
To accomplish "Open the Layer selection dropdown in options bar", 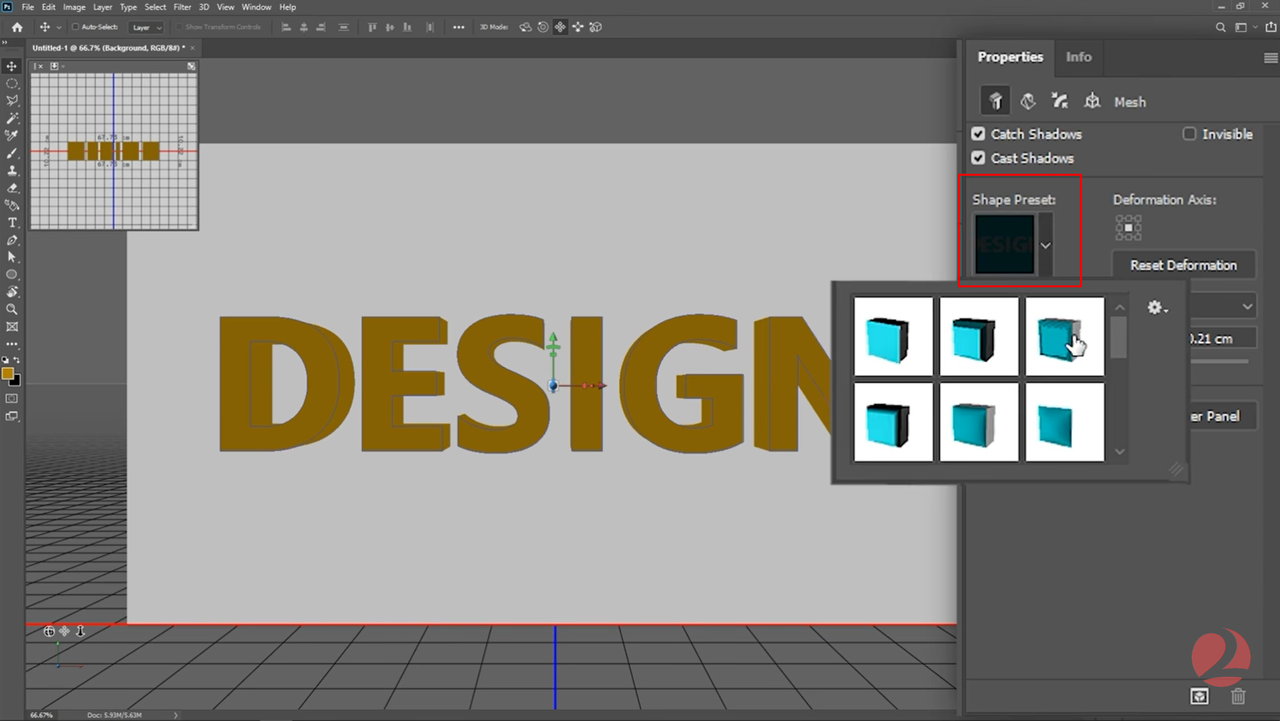I will coord(146,27).
